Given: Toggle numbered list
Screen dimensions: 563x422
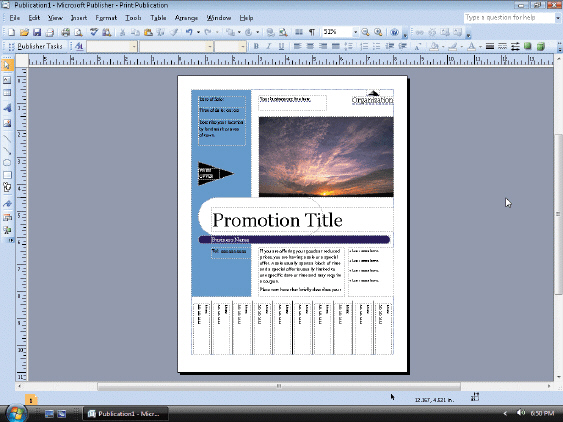Looking at the screenshot, I should pyautogui.click(x=364, y=46).
